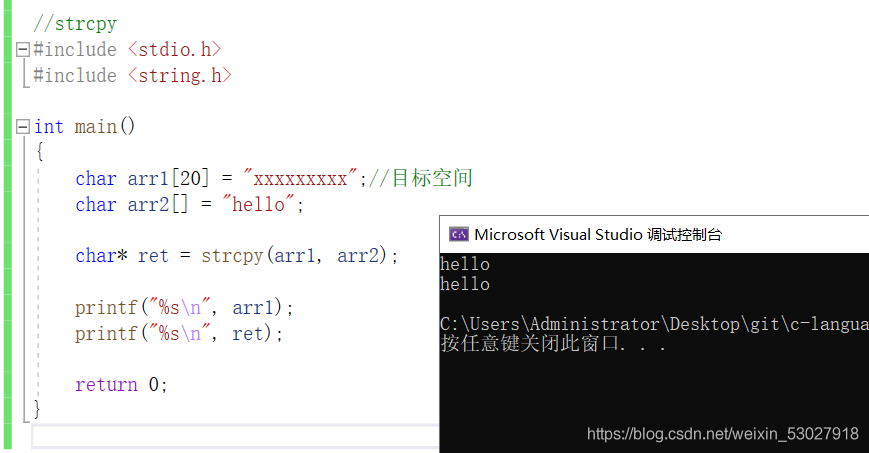Click the return 0 statement
The width and height of the screenshot is (869, 453).
(121, 385)
